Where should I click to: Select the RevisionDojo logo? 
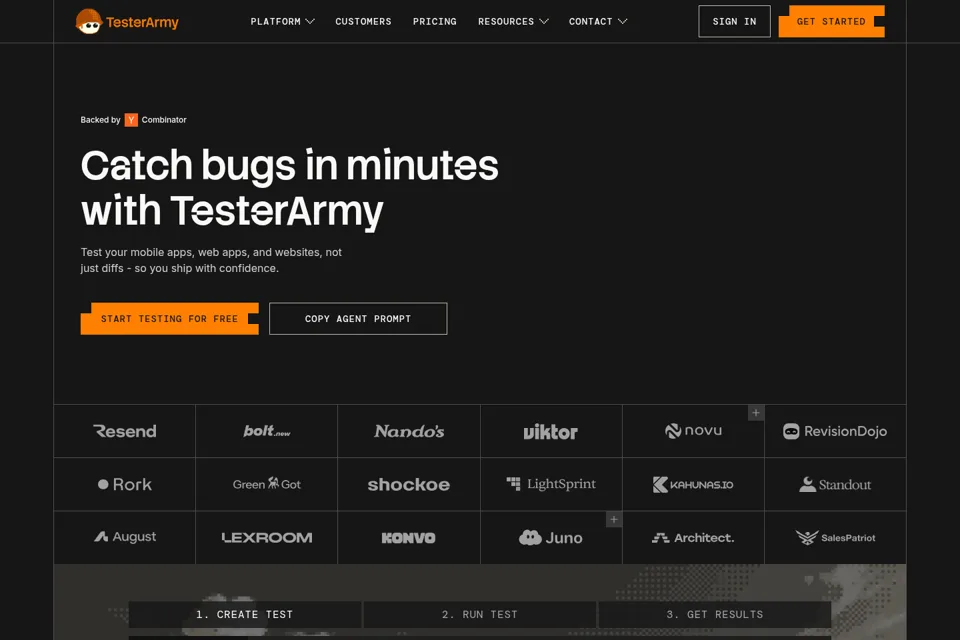[835, 431]
